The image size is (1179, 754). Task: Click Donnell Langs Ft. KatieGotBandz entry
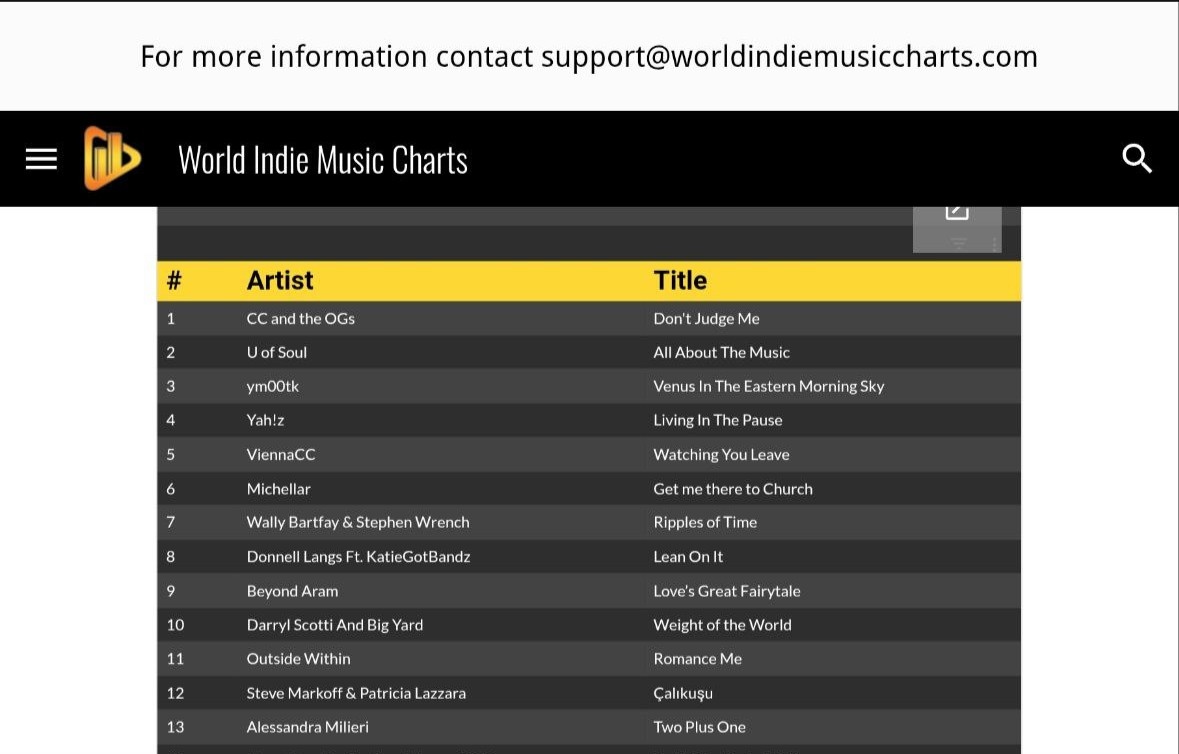pos(358,557)
